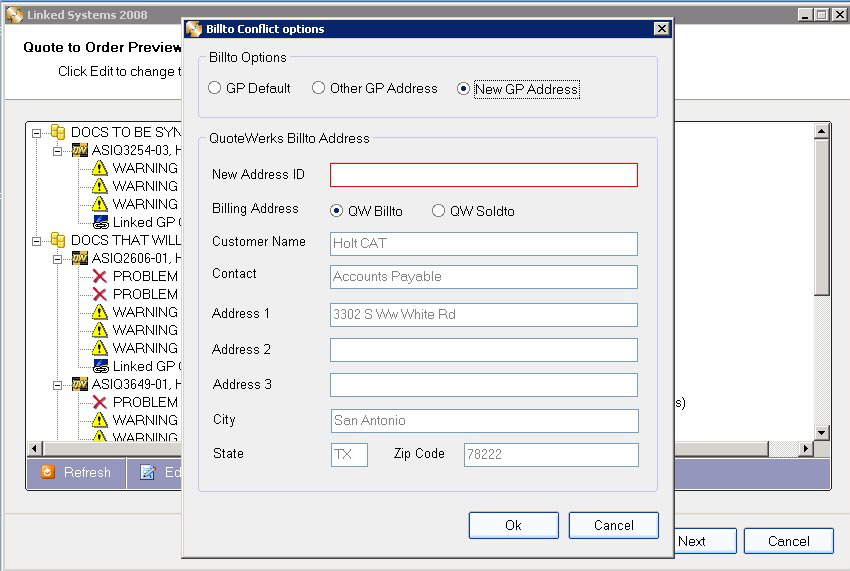Click the ASIQ3254-03 document icon
The image size is (850, 571).
(x=80, y=150)
